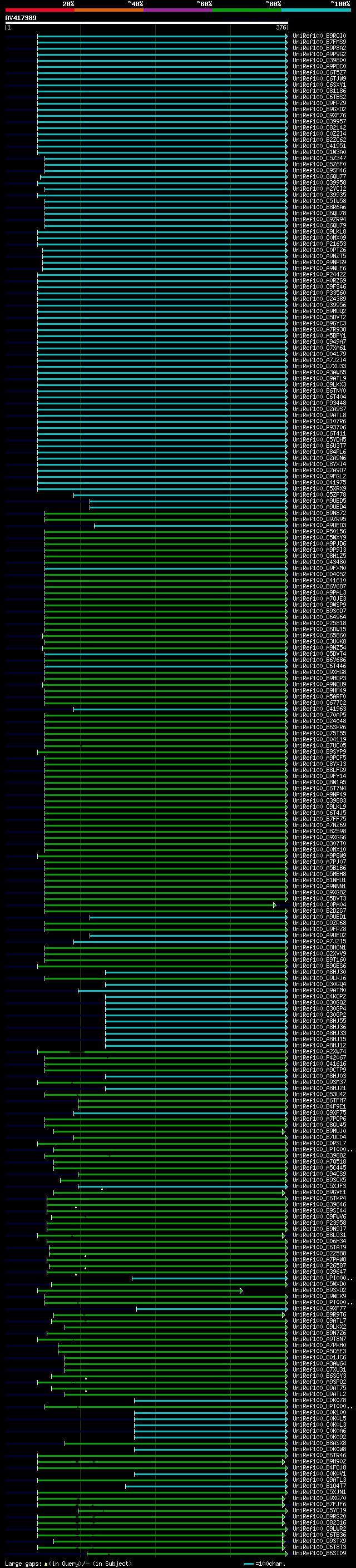
Task: Select alignment label UniRef100_Q9SM37
Action: tap(319, 1082)
